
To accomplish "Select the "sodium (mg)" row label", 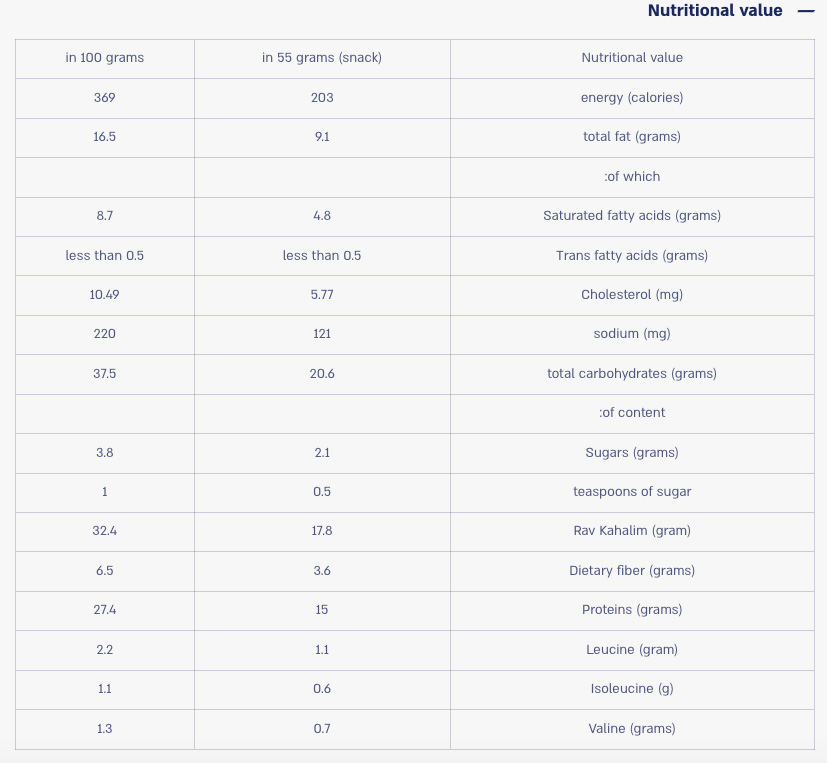I will point(632,334).
